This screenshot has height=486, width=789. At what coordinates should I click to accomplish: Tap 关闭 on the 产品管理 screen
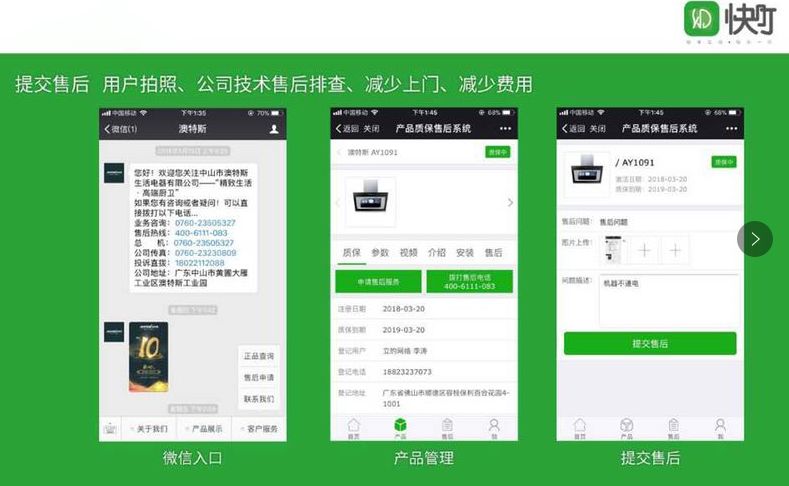click(x=371, y=129)
